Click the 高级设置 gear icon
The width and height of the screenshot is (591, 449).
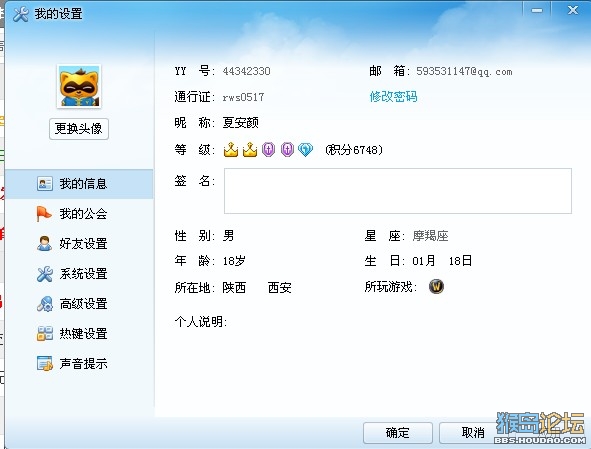click(45, 304)
